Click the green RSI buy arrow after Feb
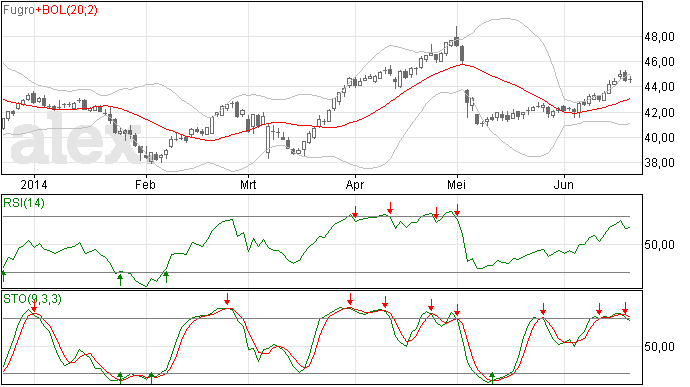The image size is (690, 387). click(166, 277)
